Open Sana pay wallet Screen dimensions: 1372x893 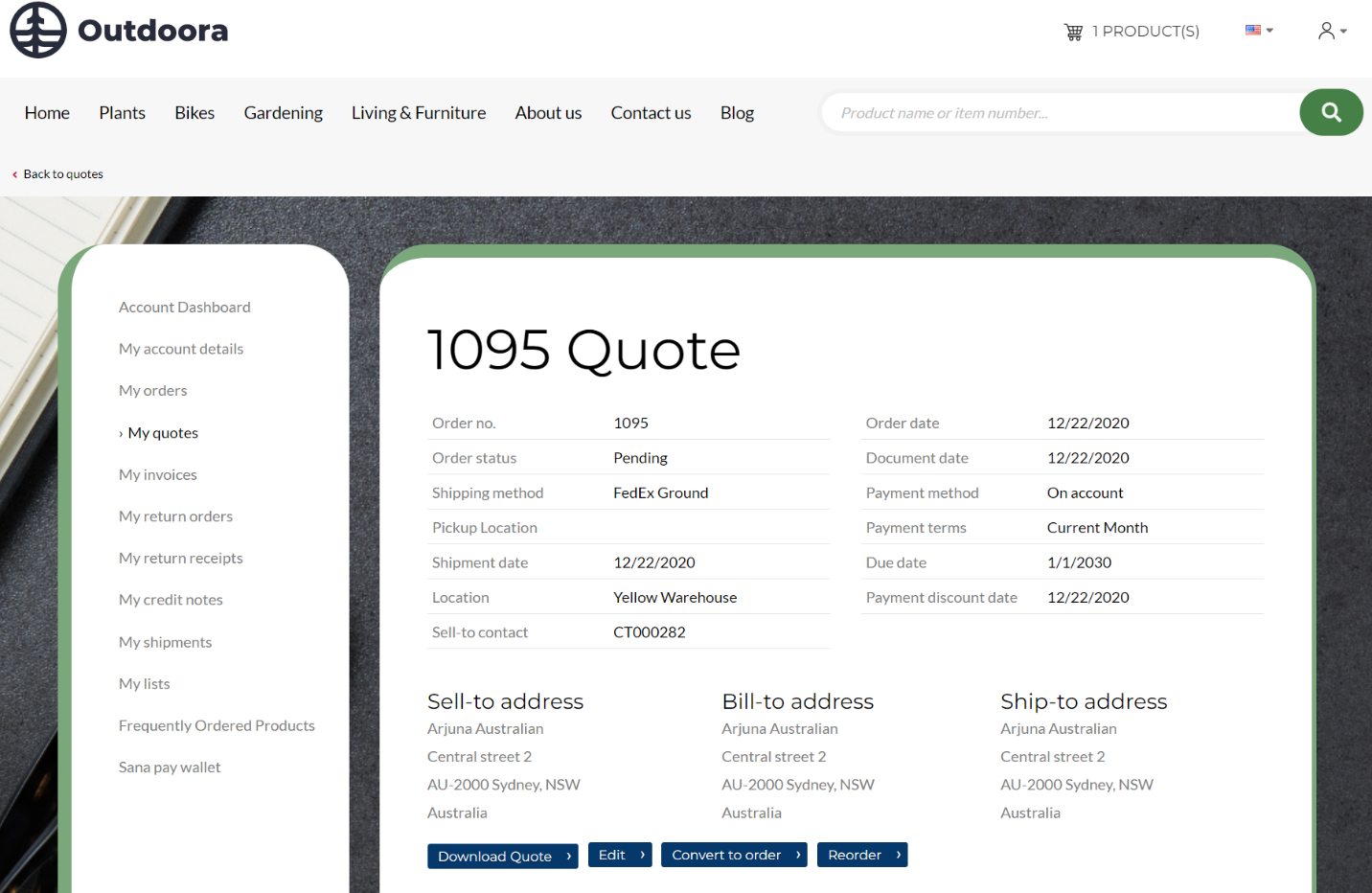coord(170,767)
